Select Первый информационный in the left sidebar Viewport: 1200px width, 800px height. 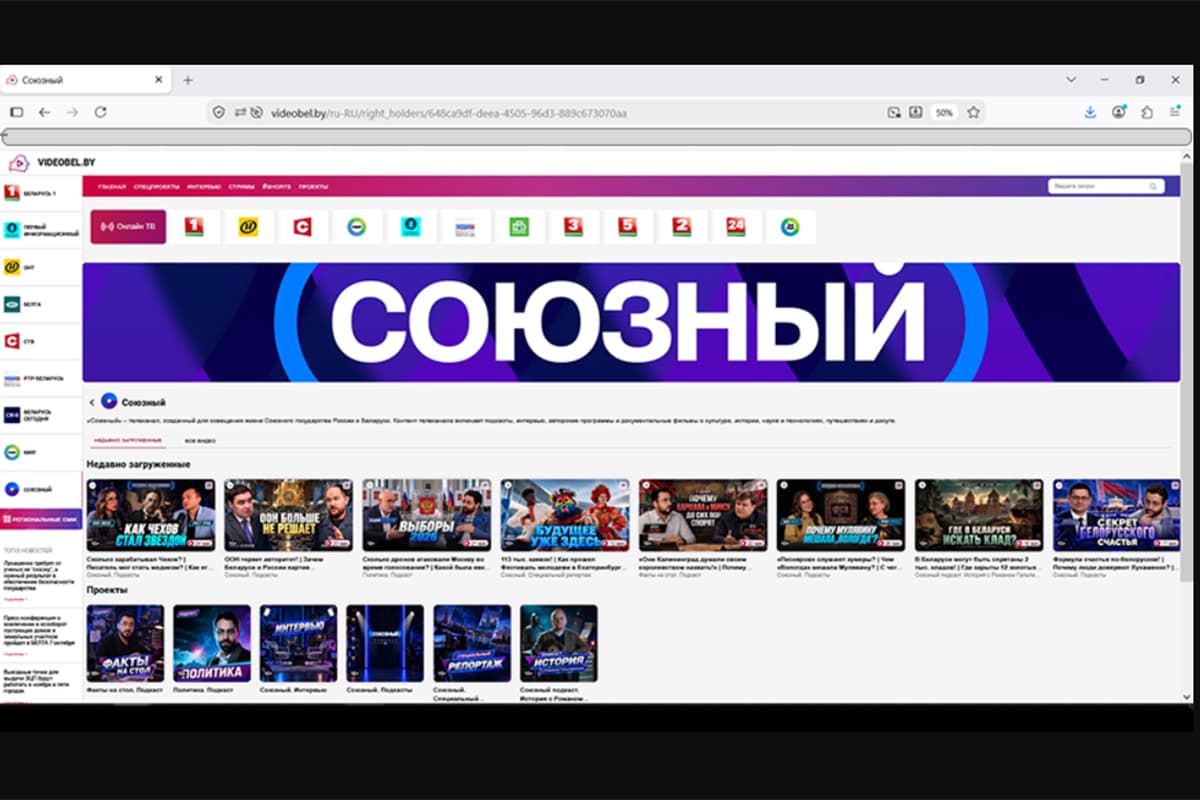point(41,230)
